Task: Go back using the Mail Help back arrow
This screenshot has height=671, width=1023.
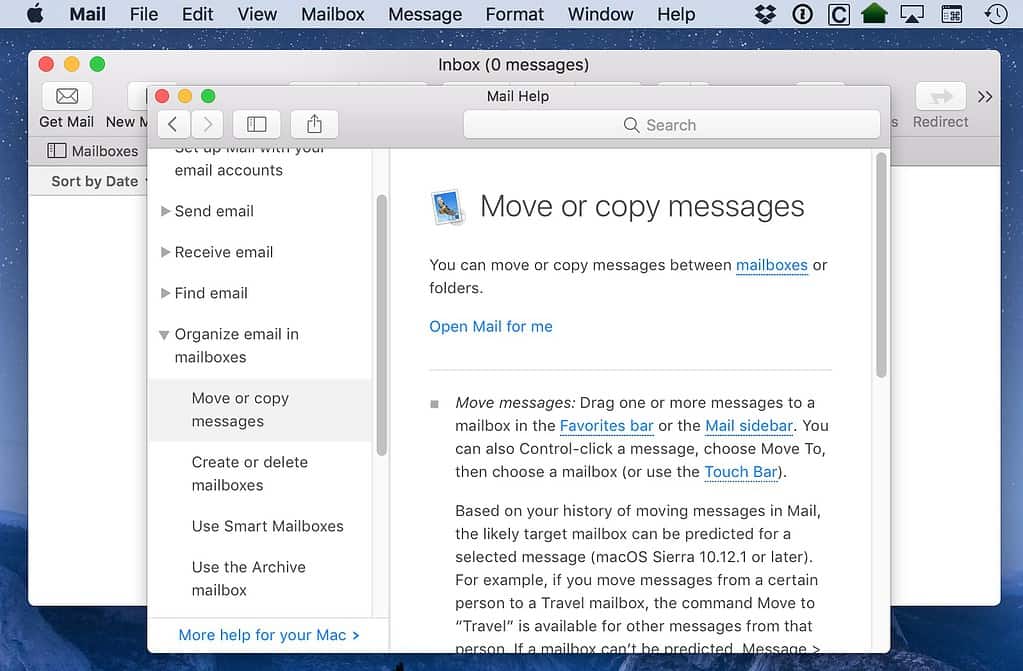Action: [x=173, y=123]
